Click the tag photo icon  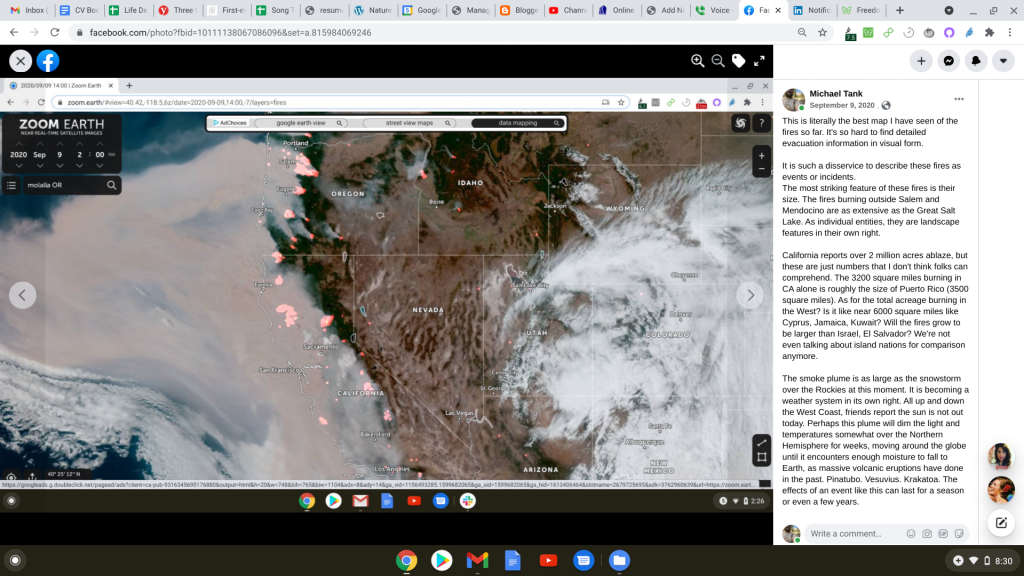(x=738, y=61)
